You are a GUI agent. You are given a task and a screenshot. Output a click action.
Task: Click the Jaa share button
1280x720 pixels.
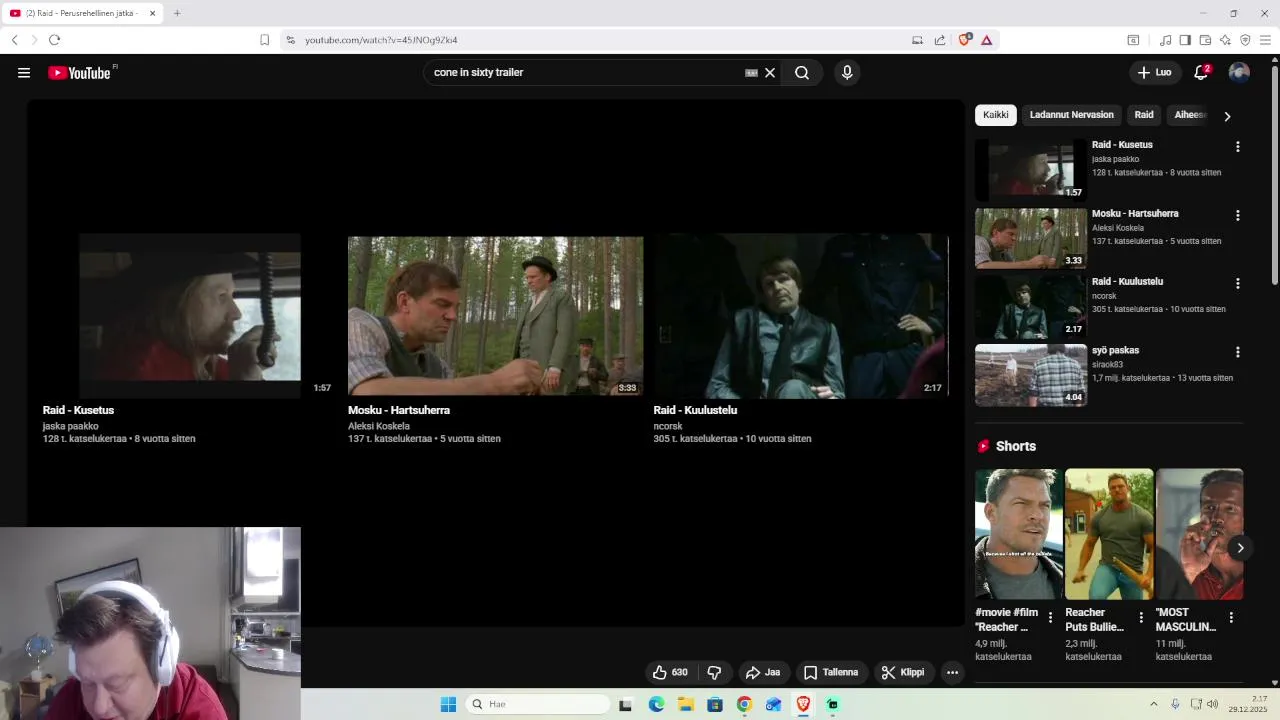763,672
